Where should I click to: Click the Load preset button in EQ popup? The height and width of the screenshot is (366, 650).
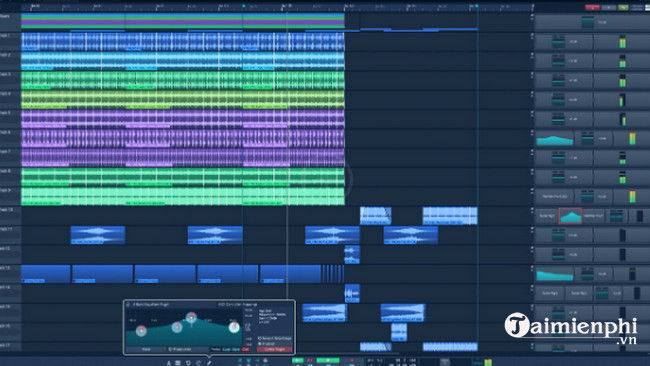pyautogui.click(x=227, y=349)
